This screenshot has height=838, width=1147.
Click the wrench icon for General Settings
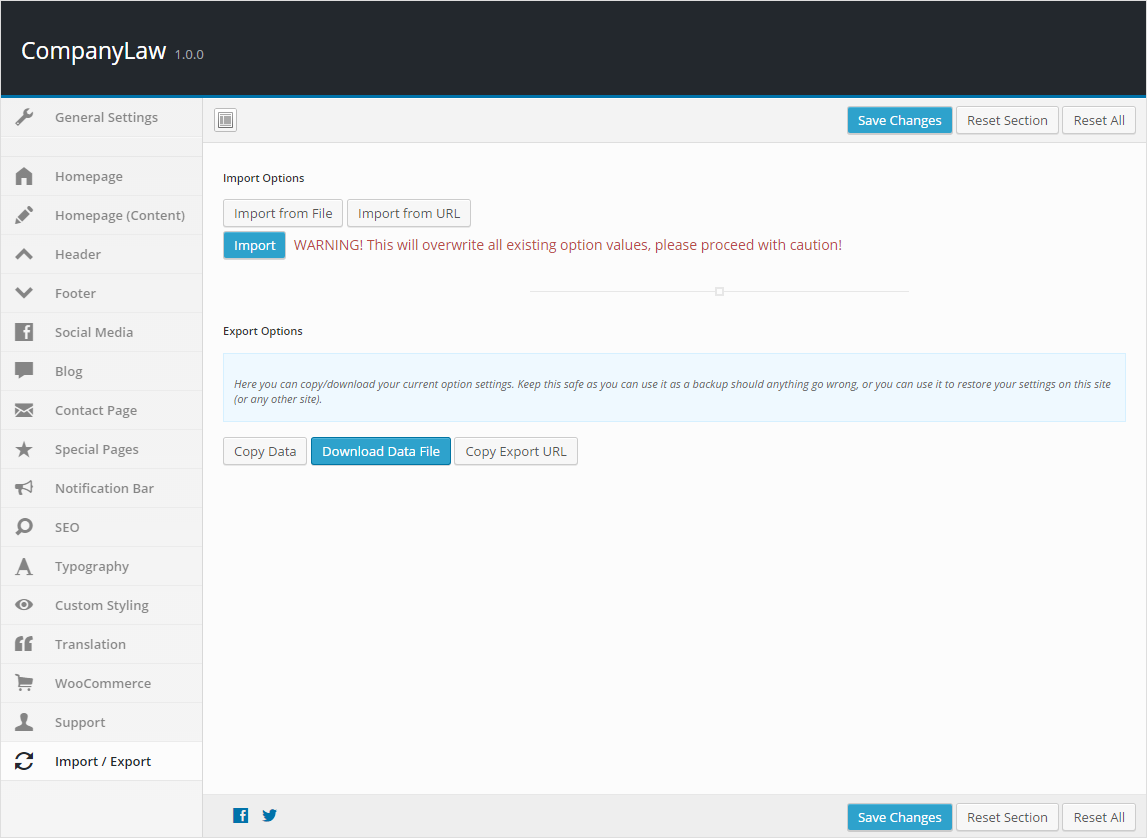(x=25, y=117)
